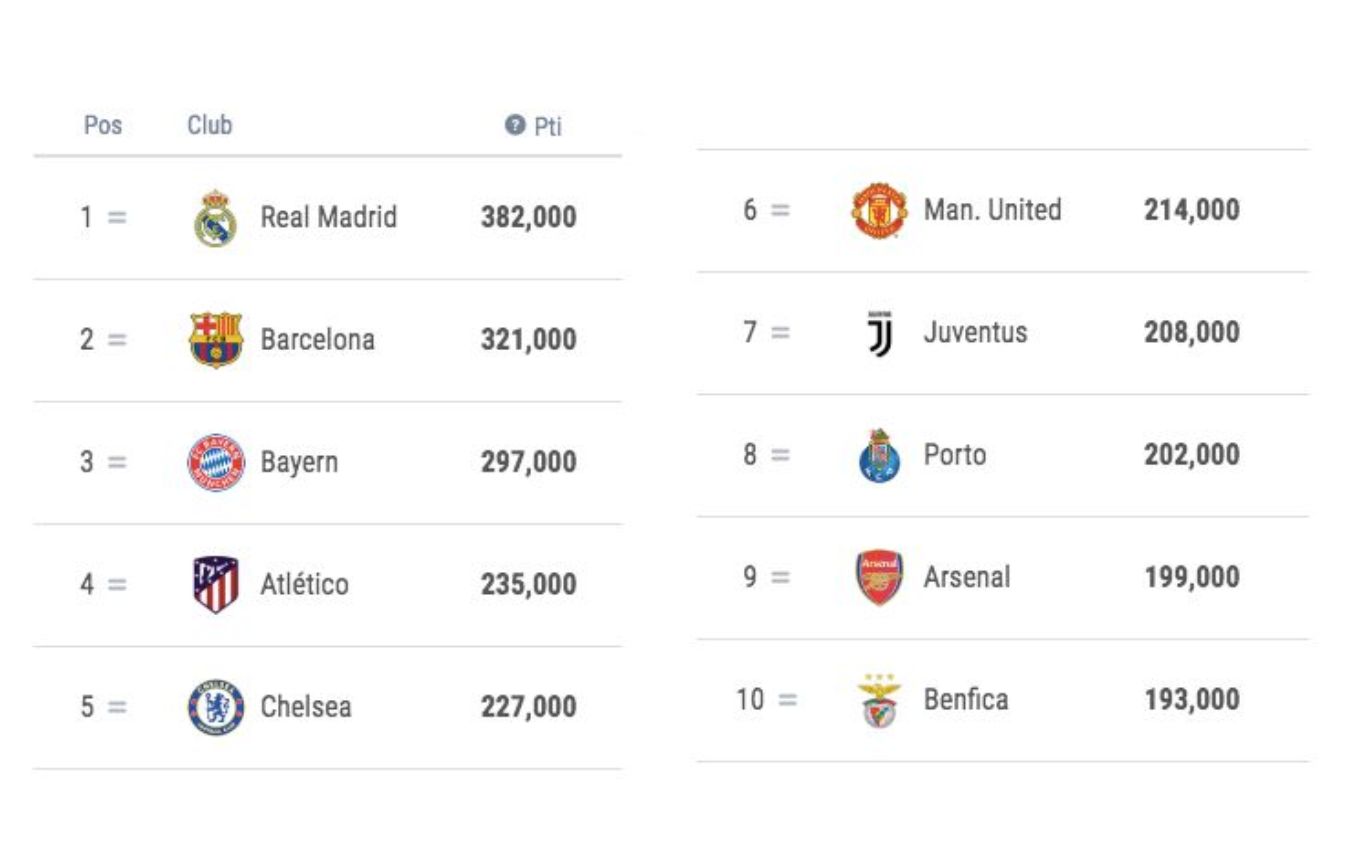Open the Chelsea crest icon

[x=216, y=707]
